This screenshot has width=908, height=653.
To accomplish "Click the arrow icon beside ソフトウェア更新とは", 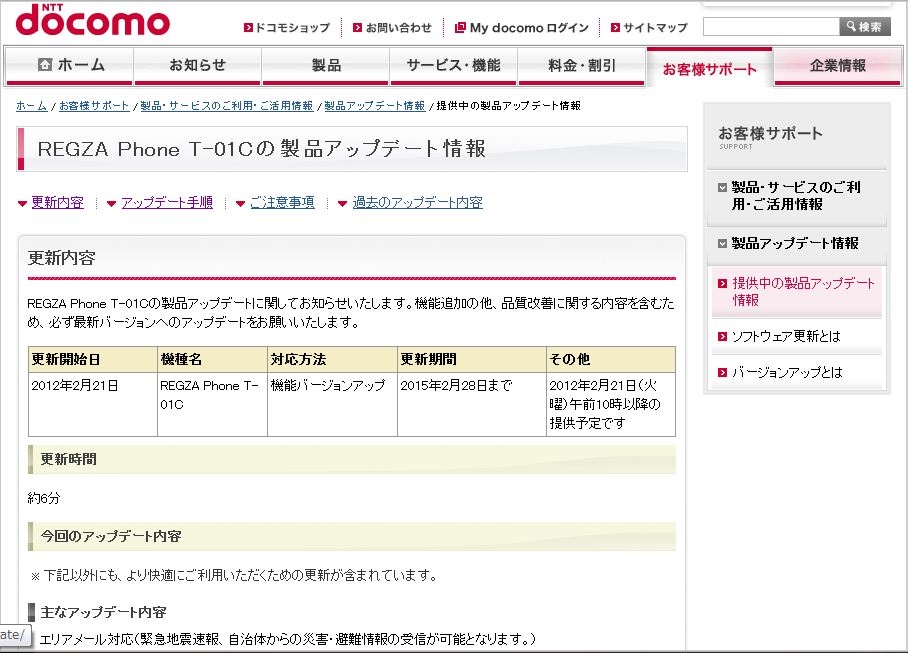I will pyautogui.click(x=722, y=336).
